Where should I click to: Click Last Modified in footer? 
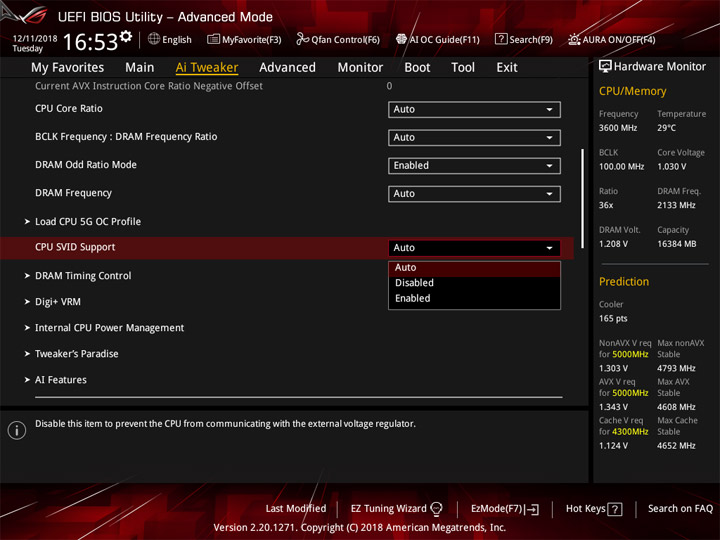click(x=296, y=509)
